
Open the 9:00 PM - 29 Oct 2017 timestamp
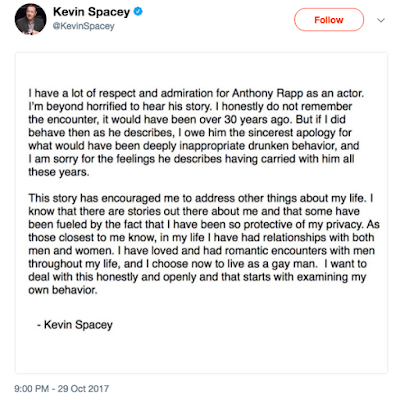point(62,389)
